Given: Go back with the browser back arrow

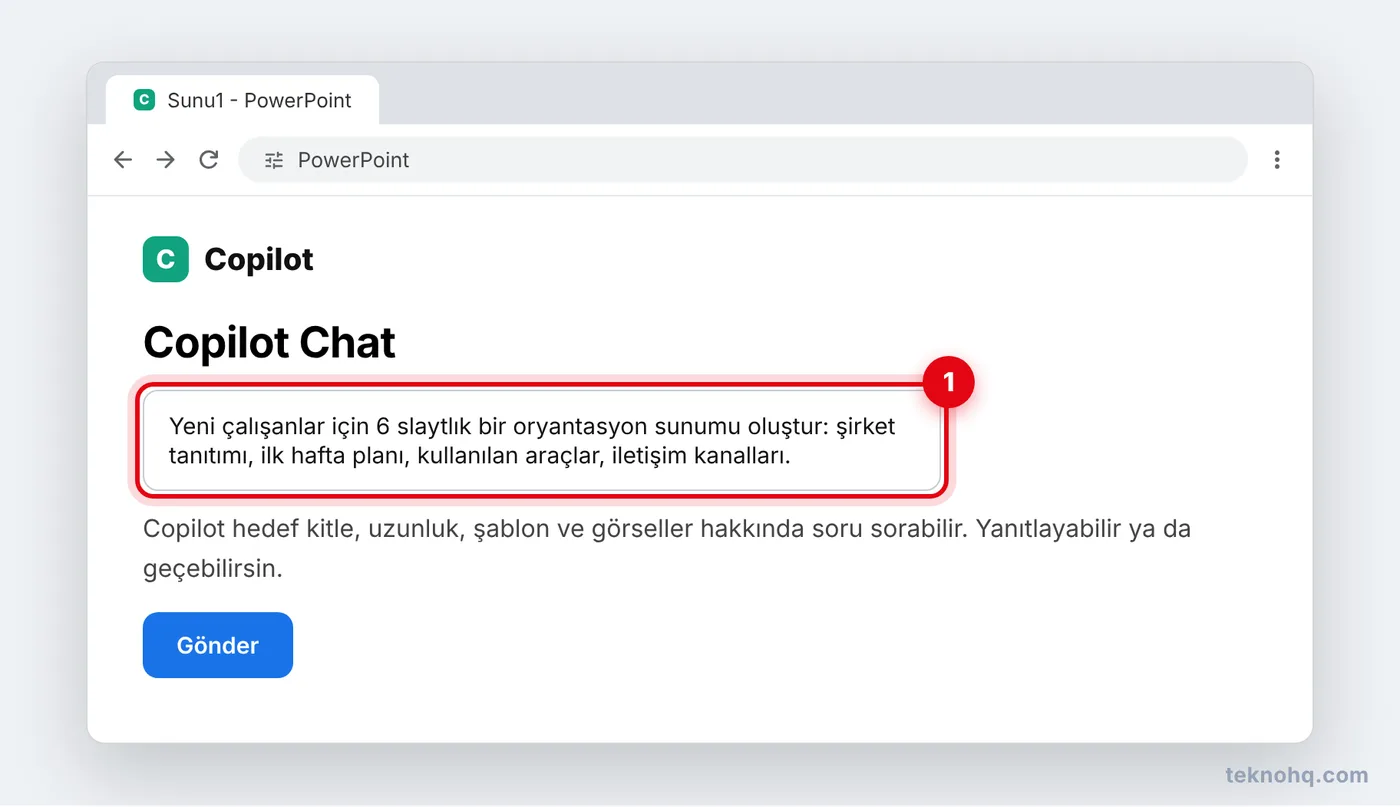Looking at the screenshot, I should [123, 160].
